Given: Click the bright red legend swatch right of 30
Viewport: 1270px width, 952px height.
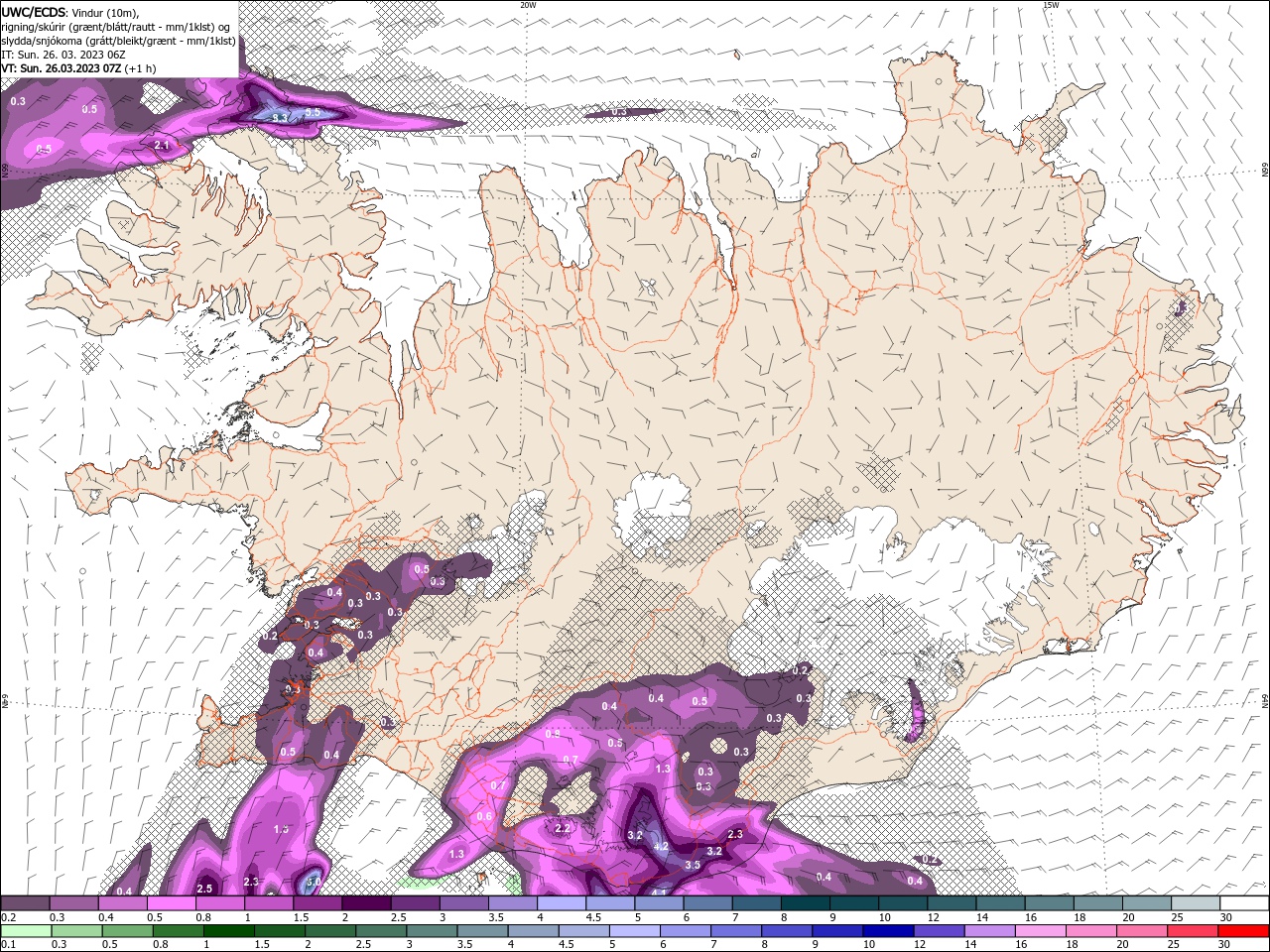Looking at the screenshot, I should coord(1245,931).
